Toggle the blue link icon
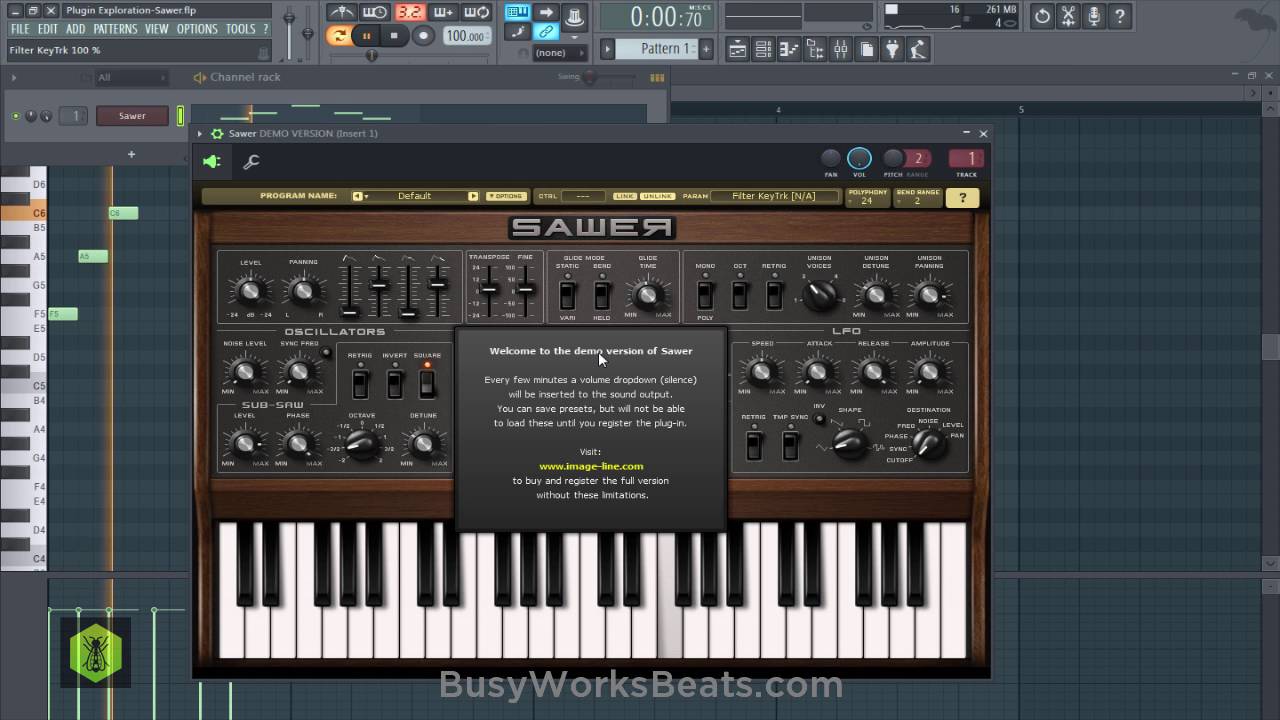 547,32
